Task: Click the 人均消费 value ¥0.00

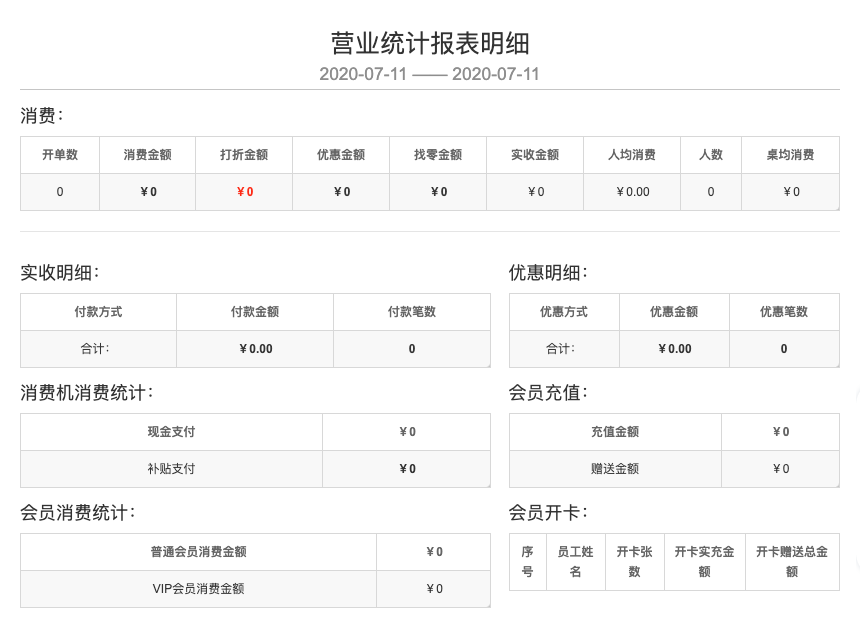Action: point(632,192)
